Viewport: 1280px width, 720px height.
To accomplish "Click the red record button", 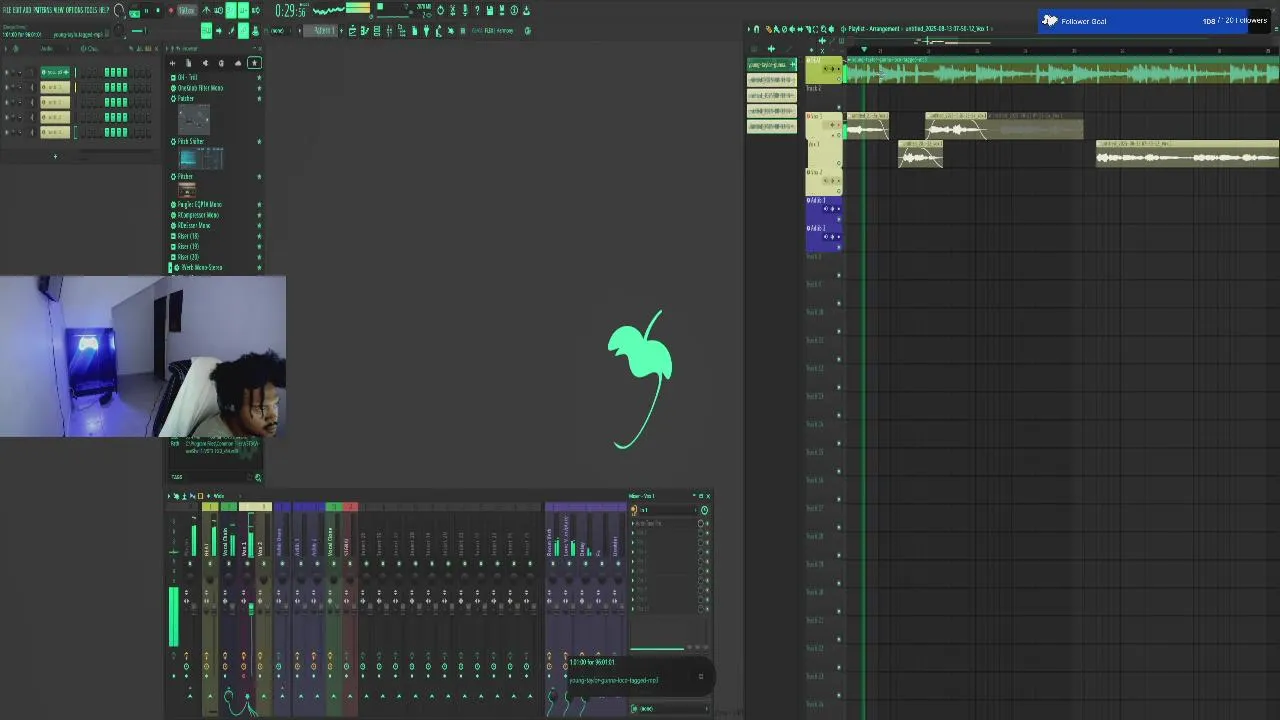I will pos(170,10).
